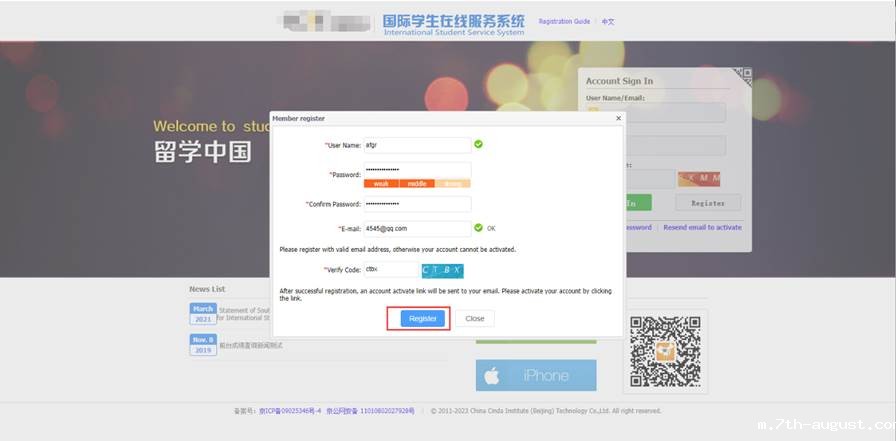Click the Confirm Password field

pyautogui.click(x=417, y=204)
